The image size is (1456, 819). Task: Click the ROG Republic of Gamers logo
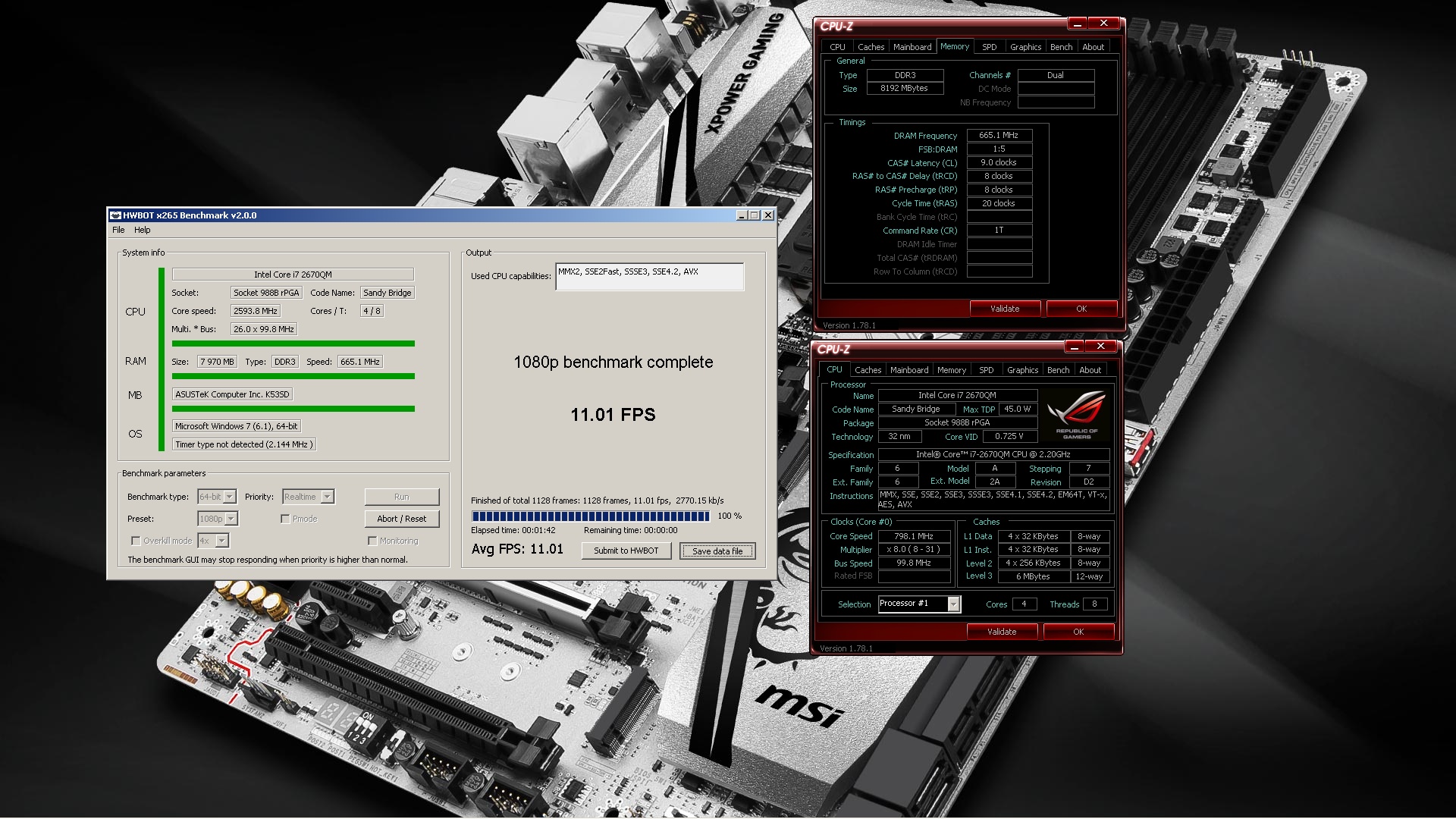coord(1076,413)
